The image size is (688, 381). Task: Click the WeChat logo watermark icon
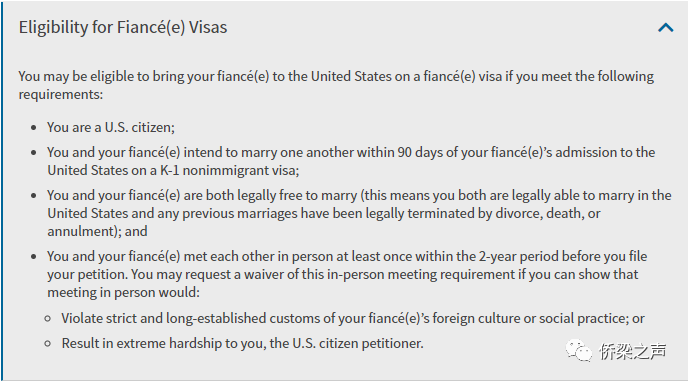579,351
